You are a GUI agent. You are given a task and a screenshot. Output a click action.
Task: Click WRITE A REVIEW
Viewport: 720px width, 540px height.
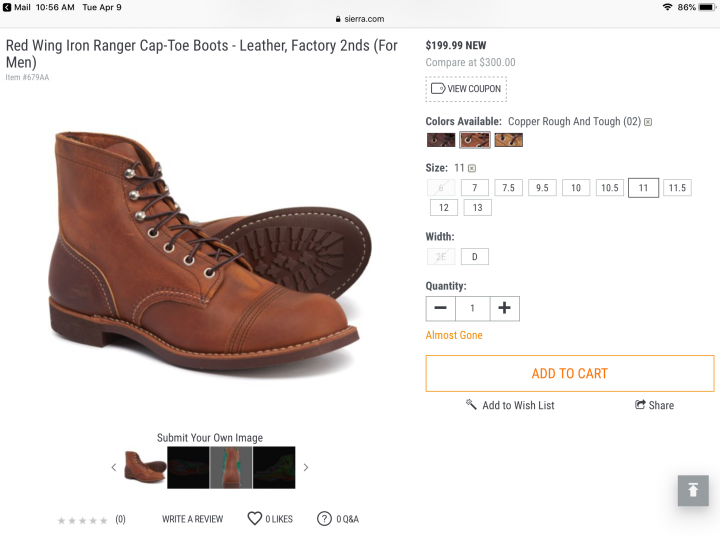tap(192, 519)
